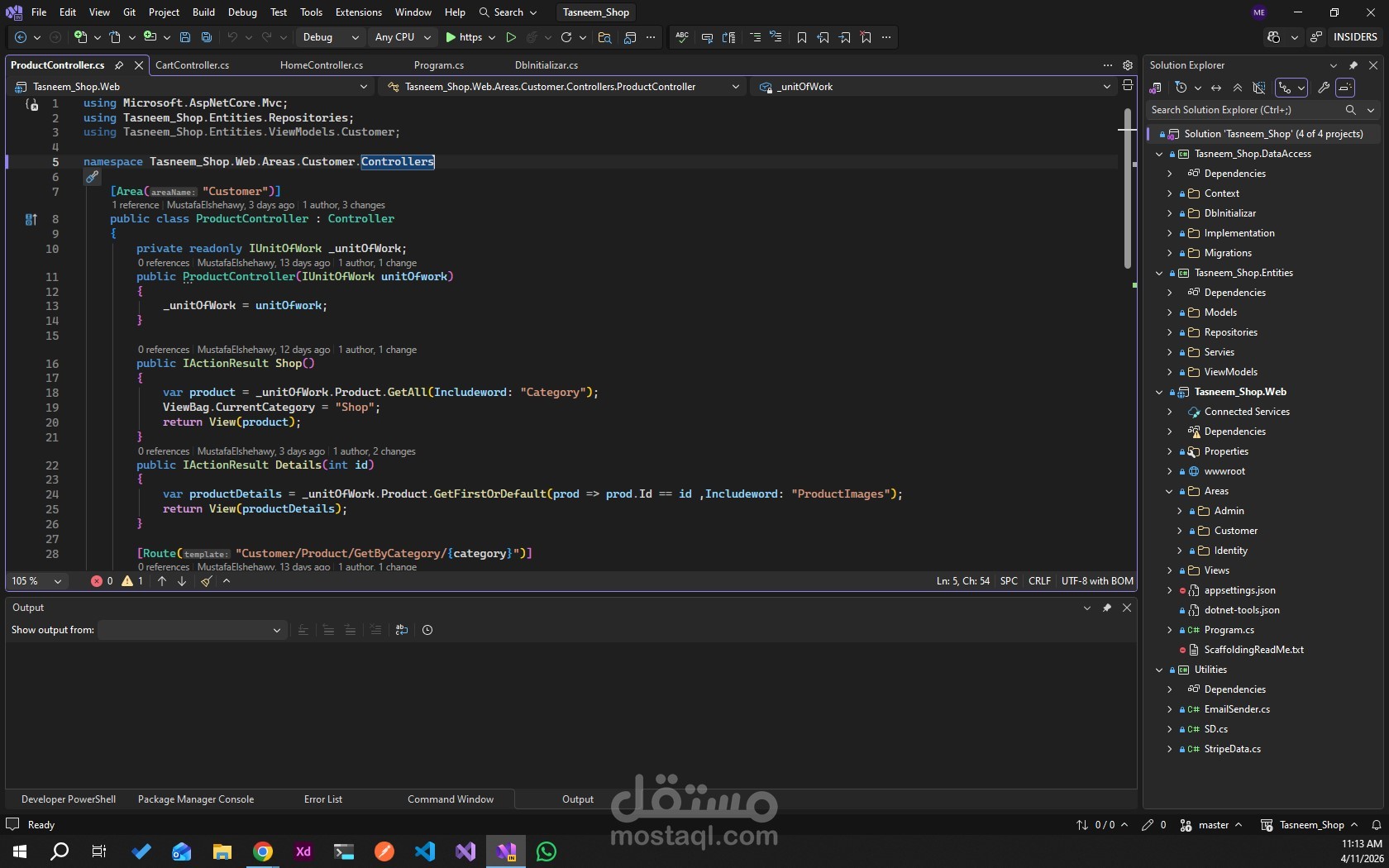Open the notifications bell in status bar
Screen dimensions: 1389x868
click(1376, 825)
